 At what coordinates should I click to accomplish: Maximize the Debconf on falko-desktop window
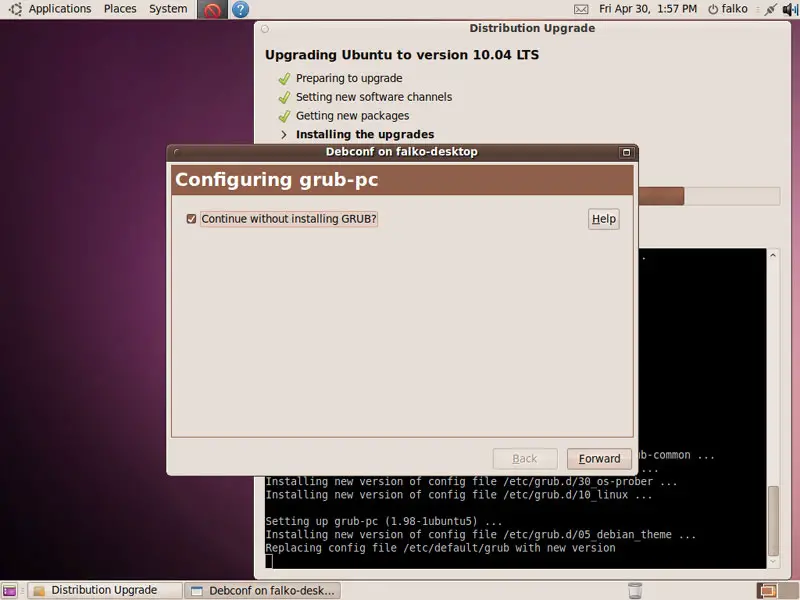tap(626, 152)
